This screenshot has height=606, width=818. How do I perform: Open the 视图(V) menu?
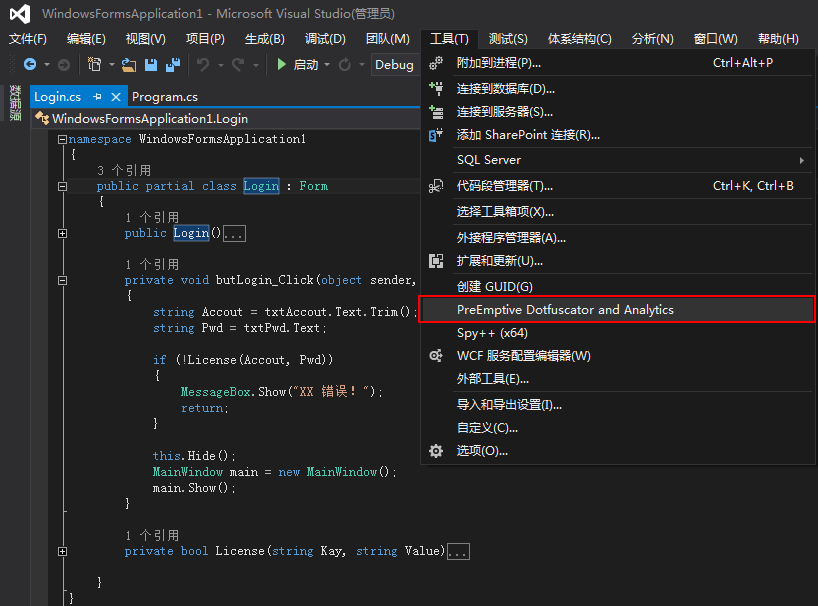[x=146, y=39]
